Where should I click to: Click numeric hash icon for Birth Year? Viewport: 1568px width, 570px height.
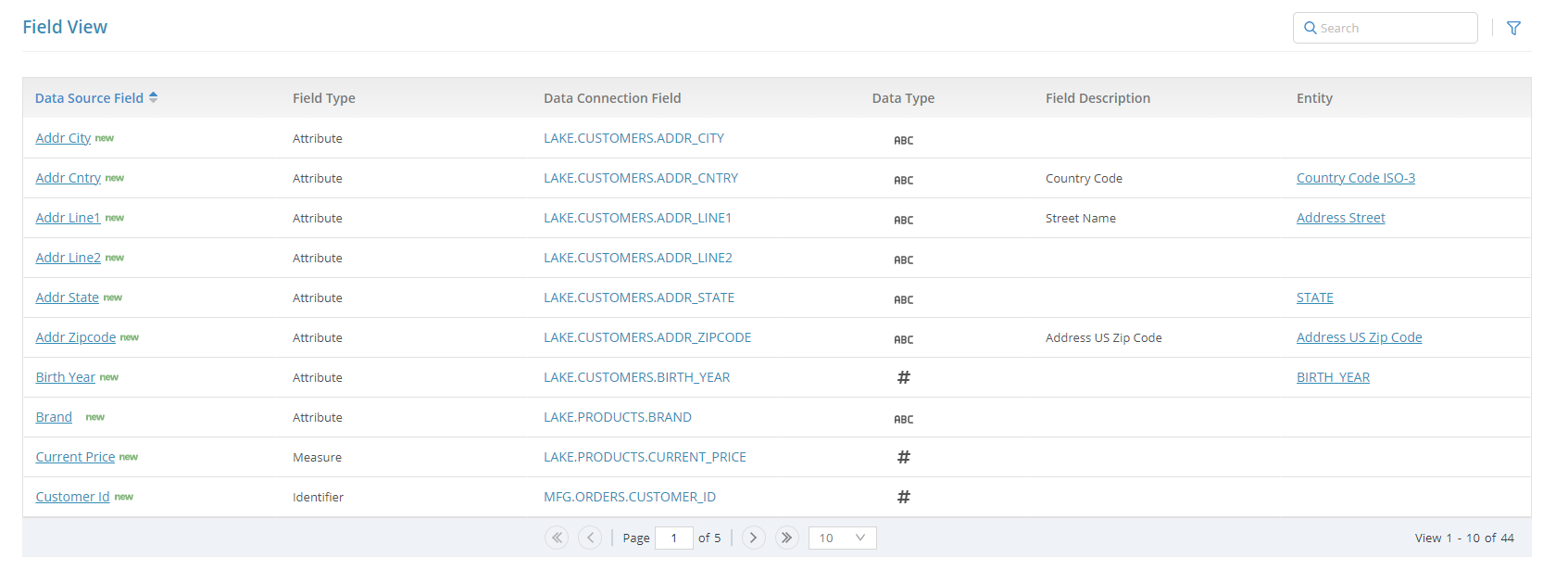904,377
